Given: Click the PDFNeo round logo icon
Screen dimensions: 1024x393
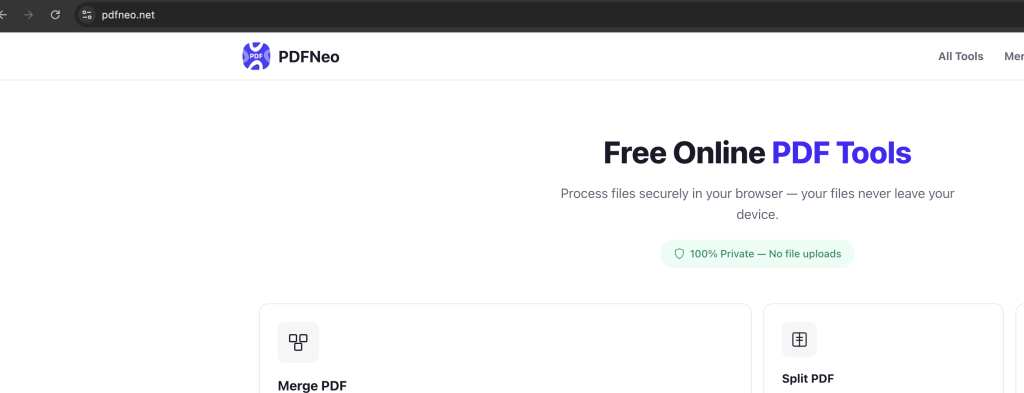Looking at the screenshot, I should click(x=256, y=56).
